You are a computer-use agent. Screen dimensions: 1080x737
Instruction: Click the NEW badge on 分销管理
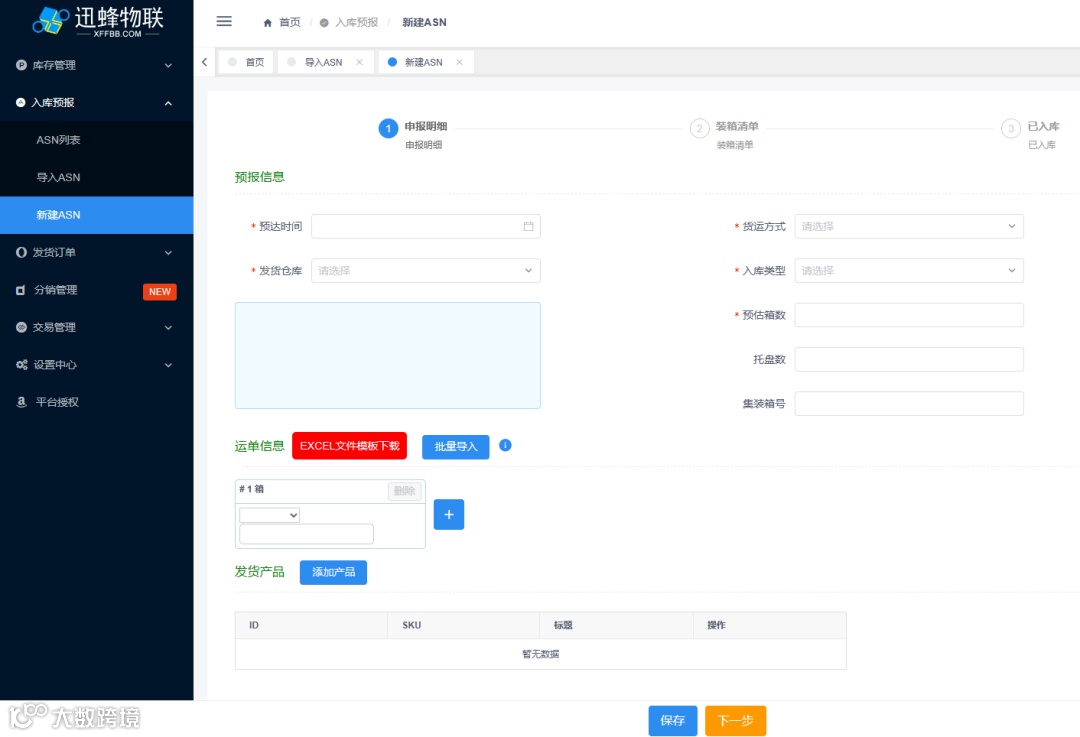coord(160,291)
